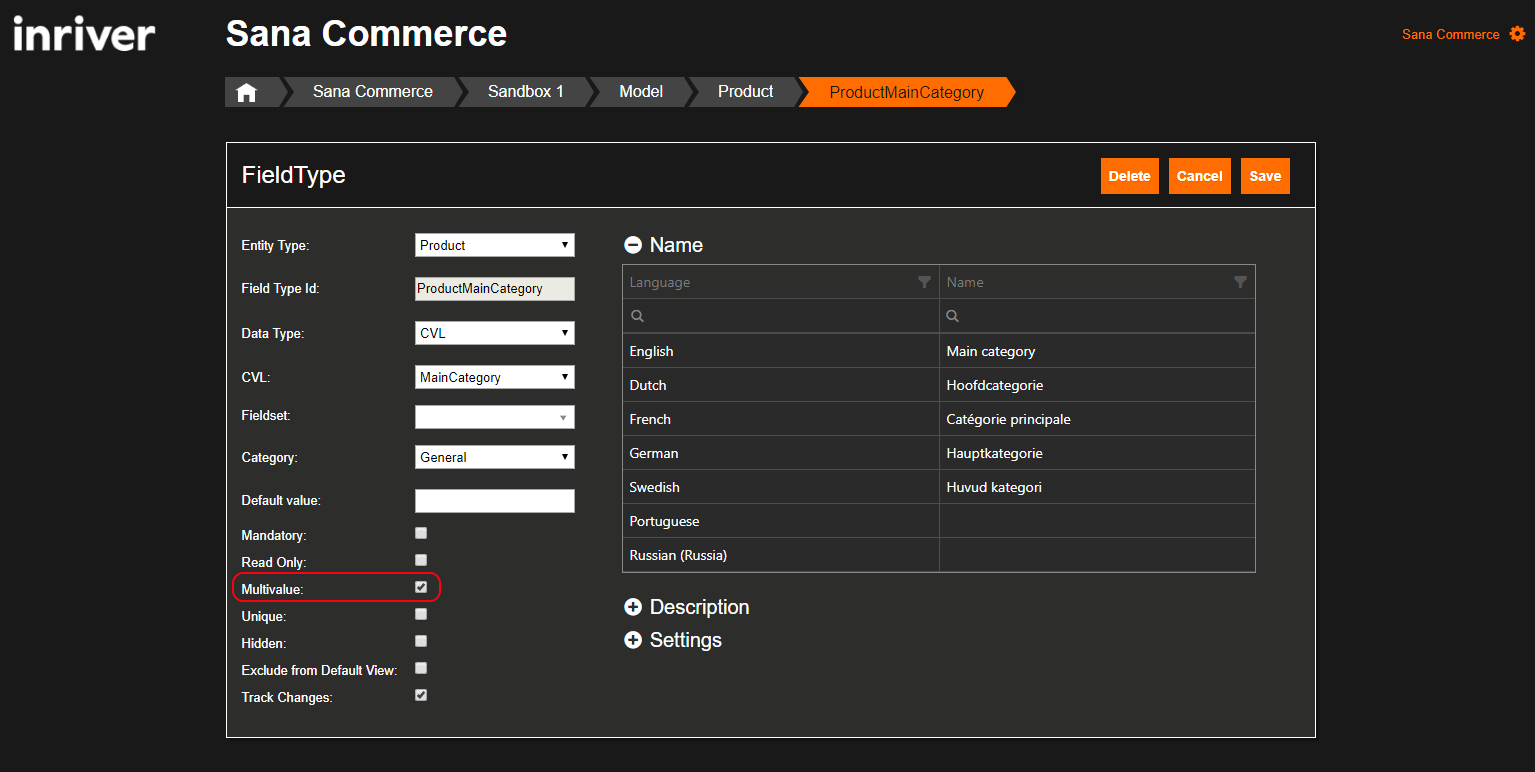Click search magnifier under Name column
This screenshot has width=1535, height=772.
click(953, 316)
